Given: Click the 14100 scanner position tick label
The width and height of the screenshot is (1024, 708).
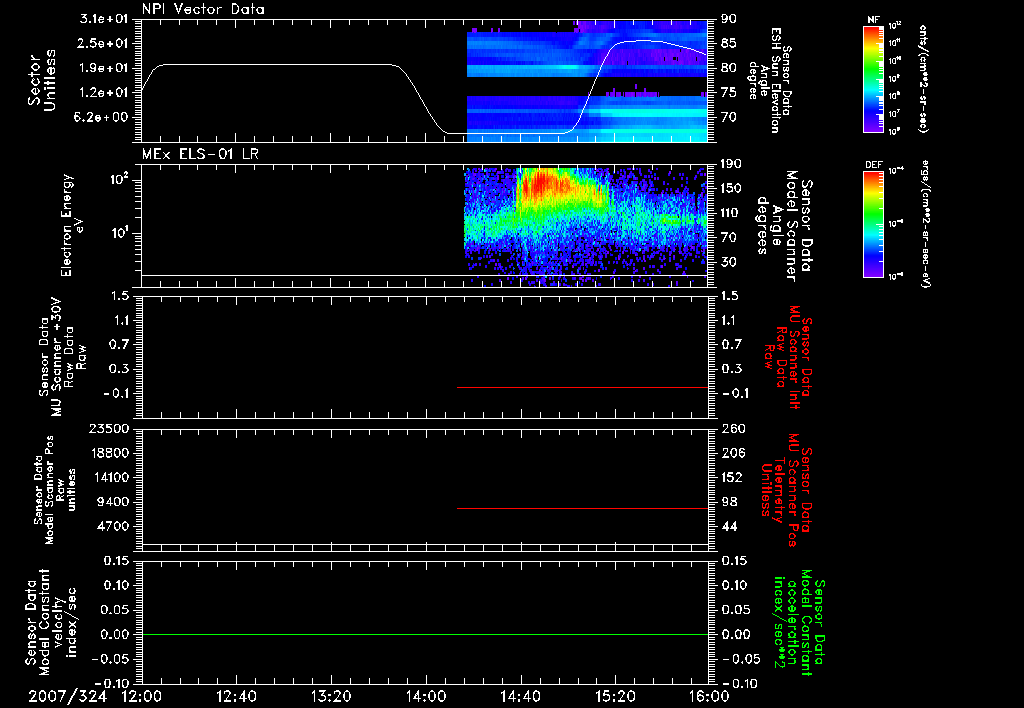Looking at the screenshot, I should click(x=108, y=477).
